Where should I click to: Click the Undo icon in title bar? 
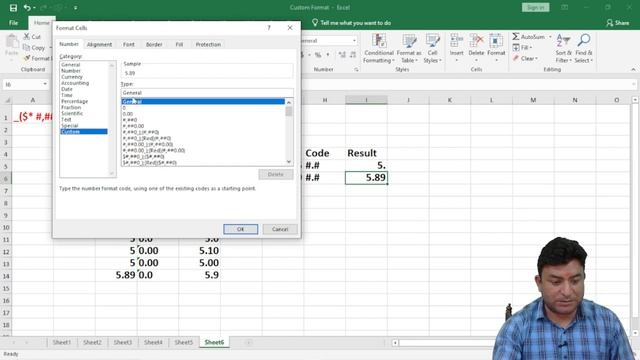pos(27,8)
